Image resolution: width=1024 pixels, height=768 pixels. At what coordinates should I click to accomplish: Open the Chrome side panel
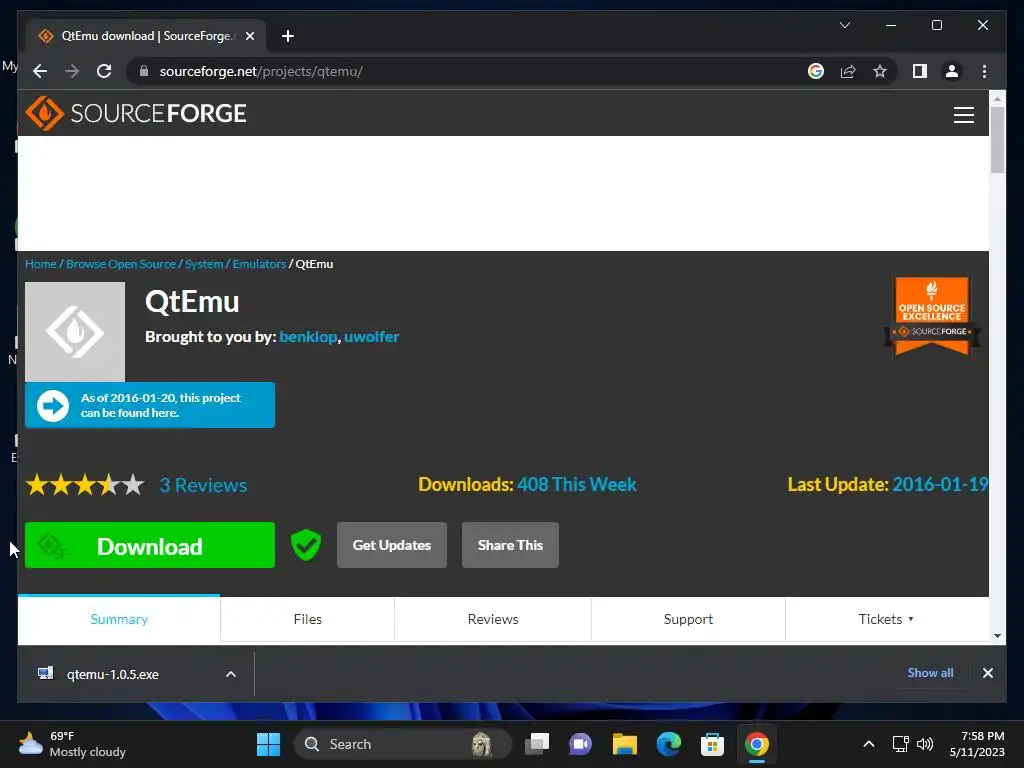[x=920, y=71]
